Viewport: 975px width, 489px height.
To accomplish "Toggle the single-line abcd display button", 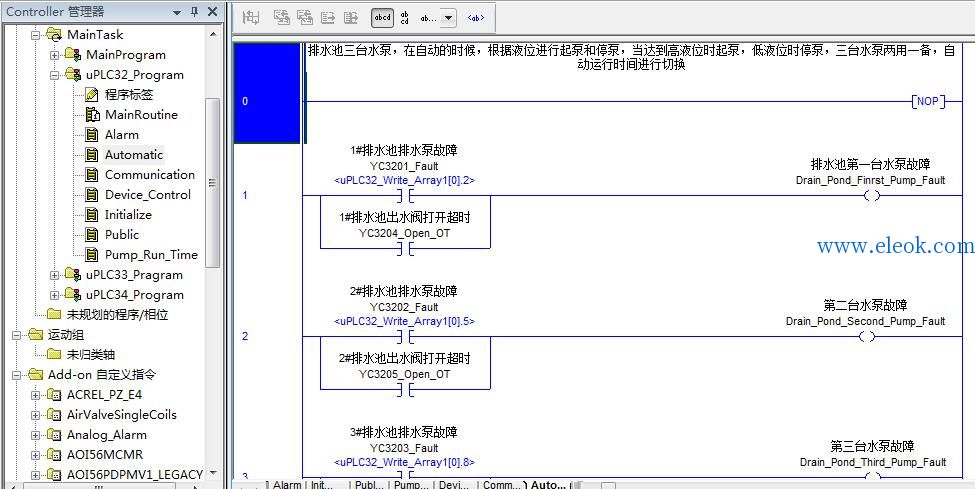I will click(382, 18).
